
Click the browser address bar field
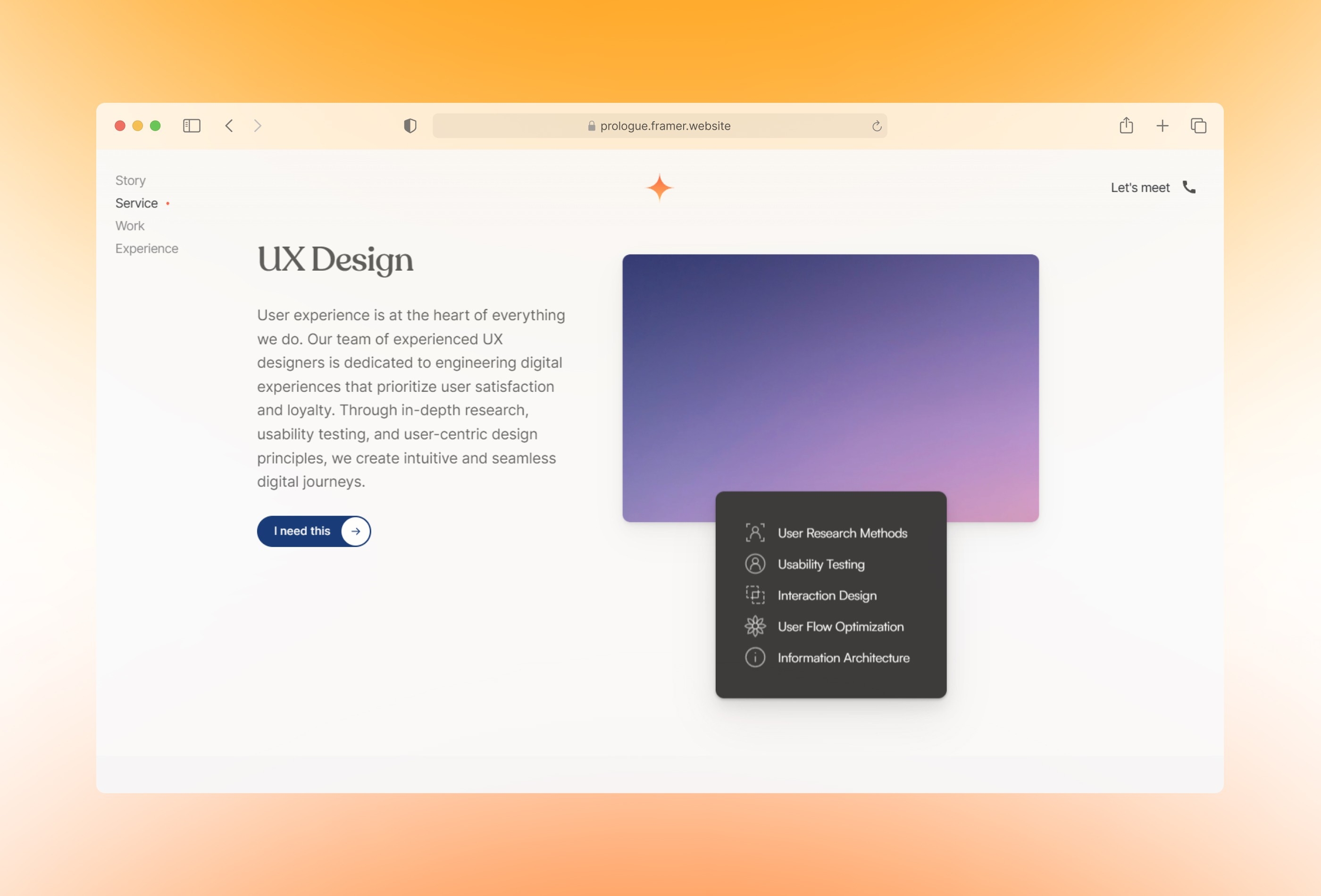pyautogui.click(x=660, y=125)
